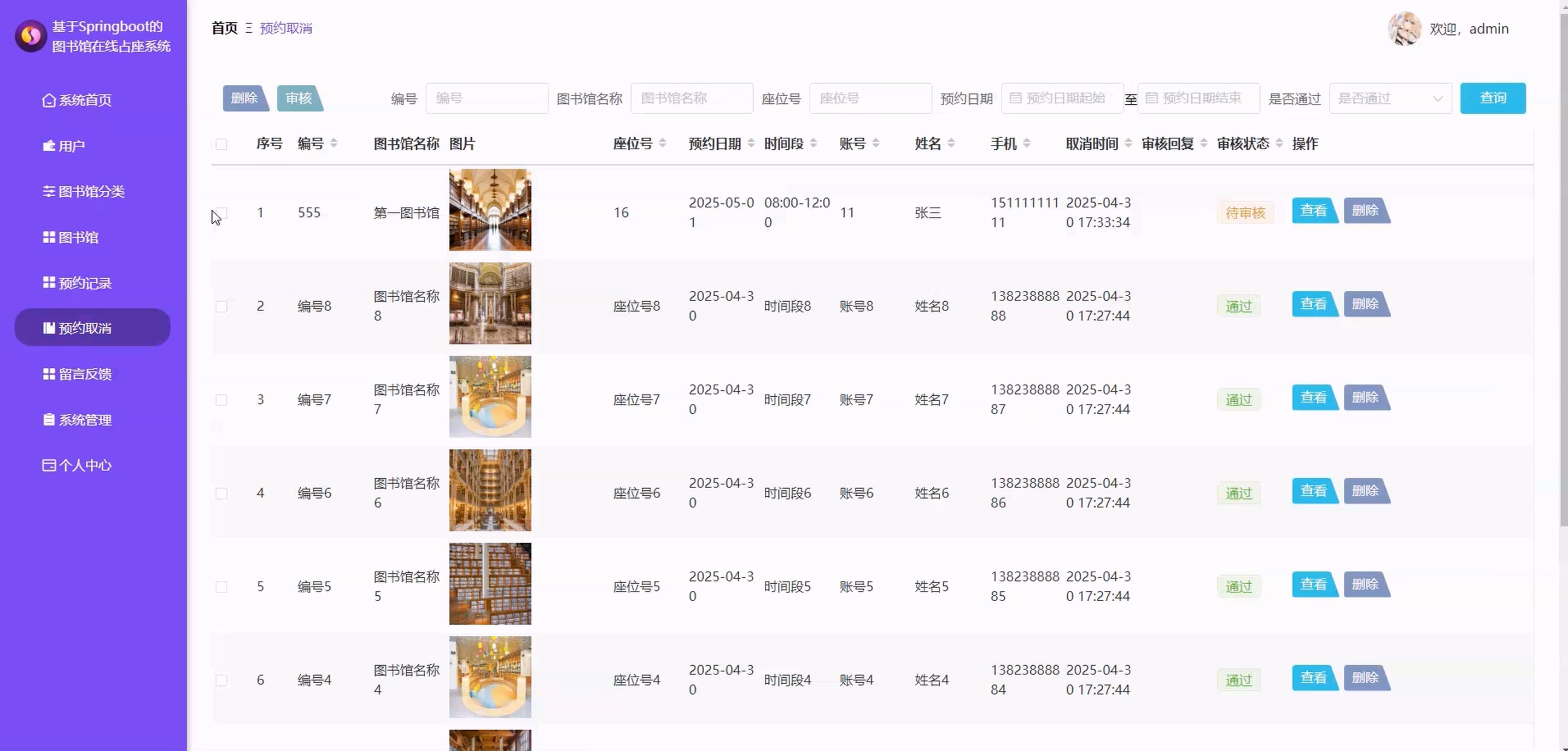Click the 用户 sidebar icon
The image size is (1568, 751).
point(49,146)
